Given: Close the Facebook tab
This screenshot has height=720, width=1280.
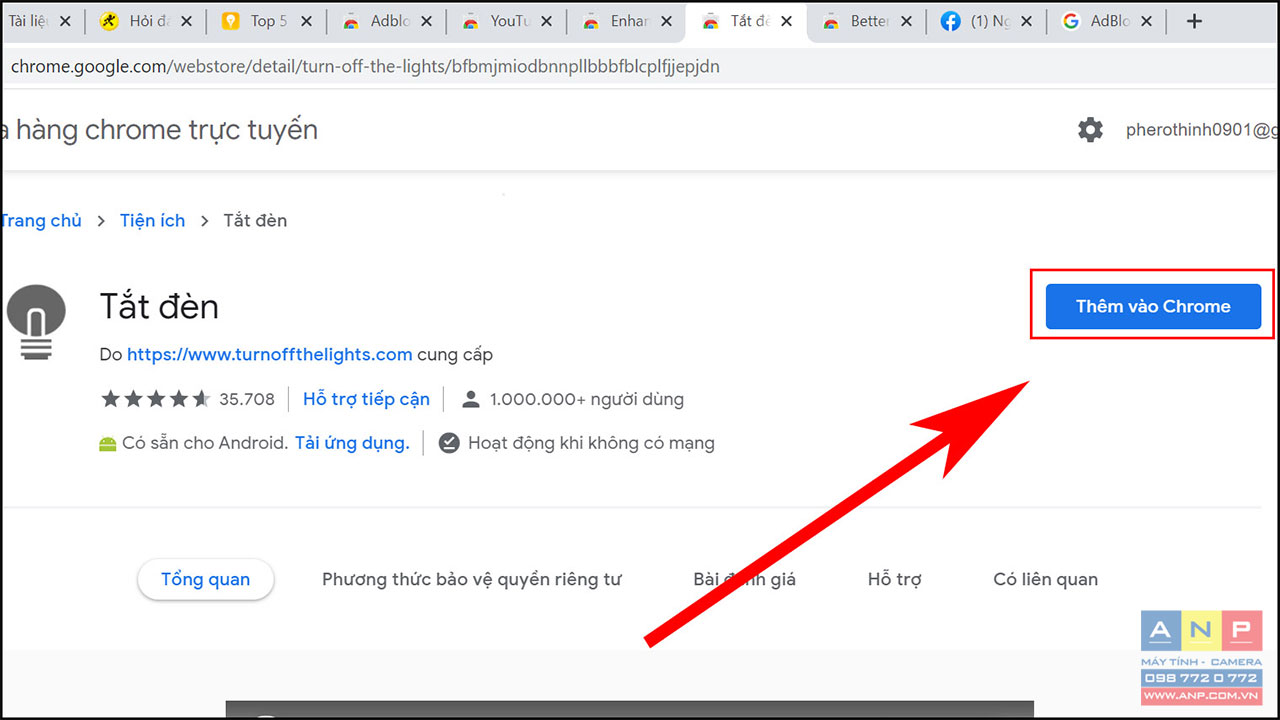Looking at the screenshot, I should click(x=1026, y=21).
